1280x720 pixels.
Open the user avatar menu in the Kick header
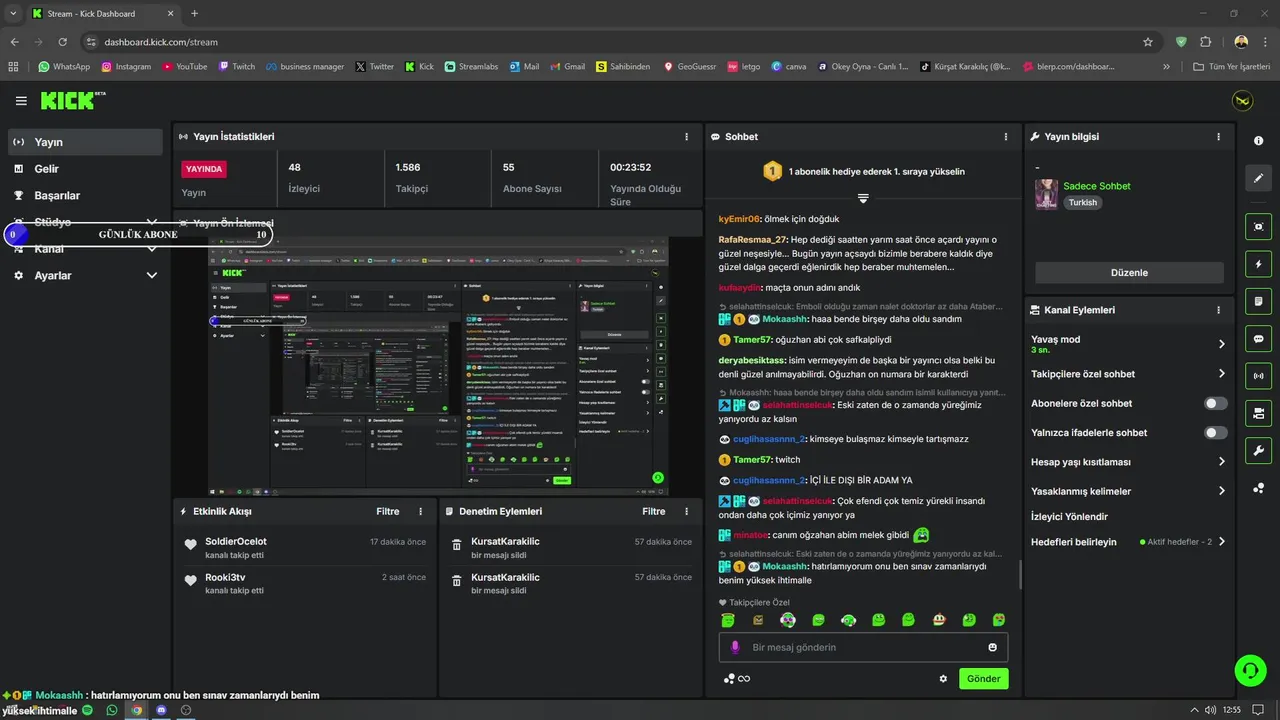tap(1242, 101)
